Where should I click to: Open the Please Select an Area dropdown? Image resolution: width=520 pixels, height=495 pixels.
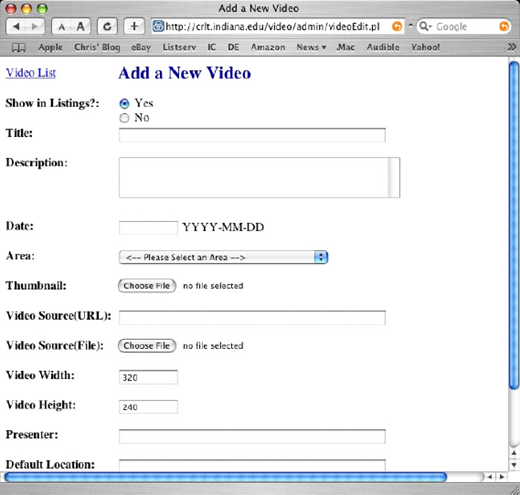(x=223, y=257)
